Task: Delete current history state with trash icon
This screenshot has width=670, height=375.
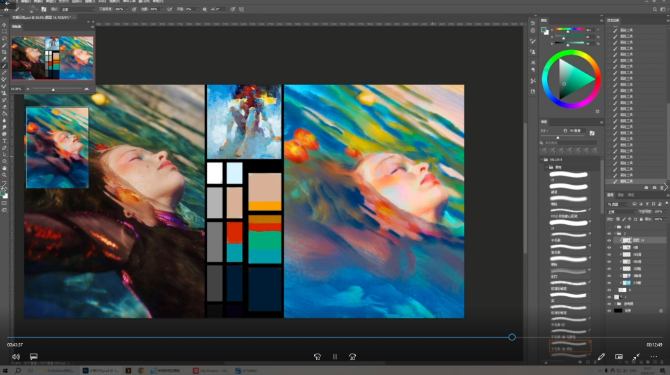Action: 662,188
